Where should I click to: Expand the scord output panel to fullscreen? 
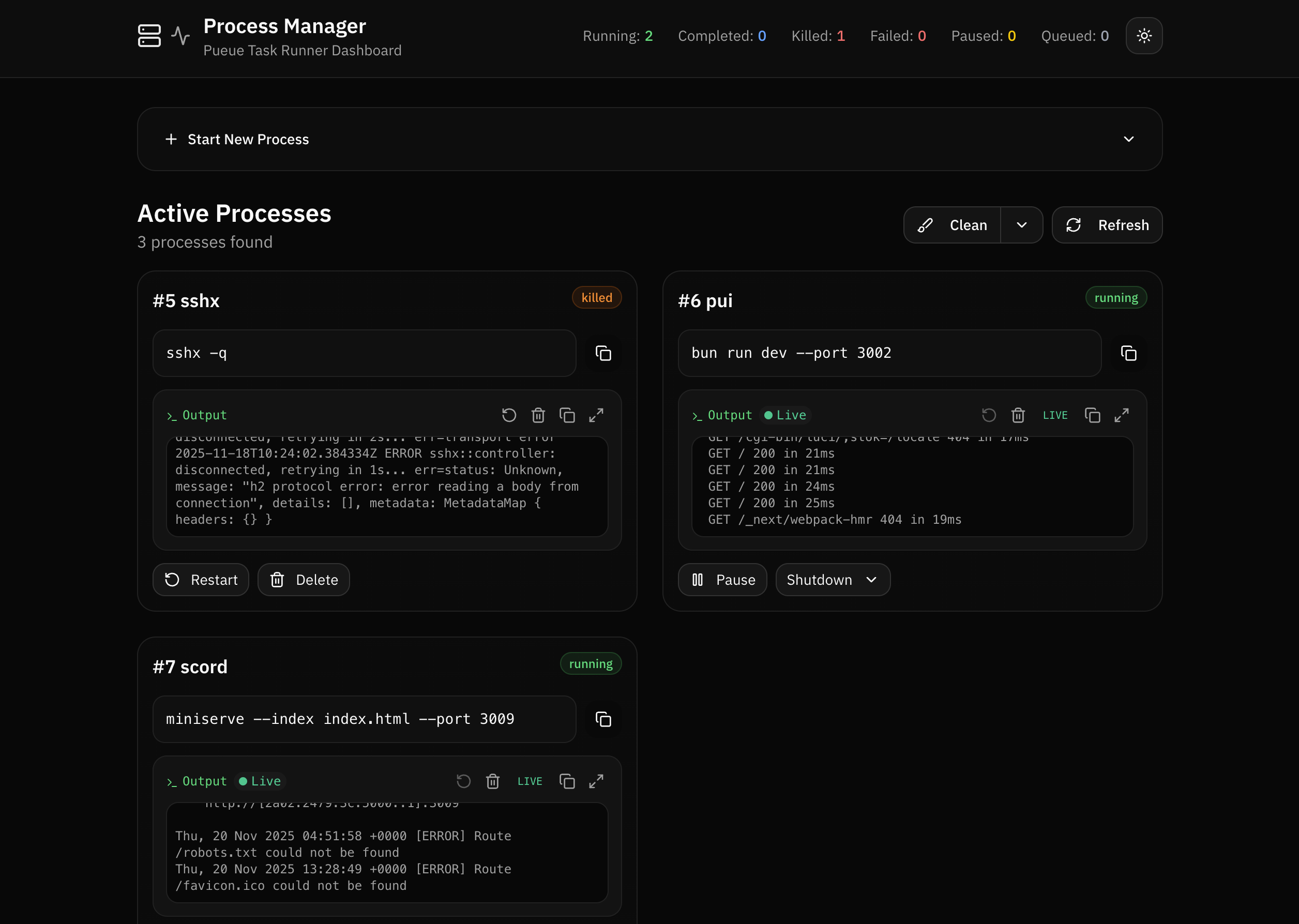596,781
